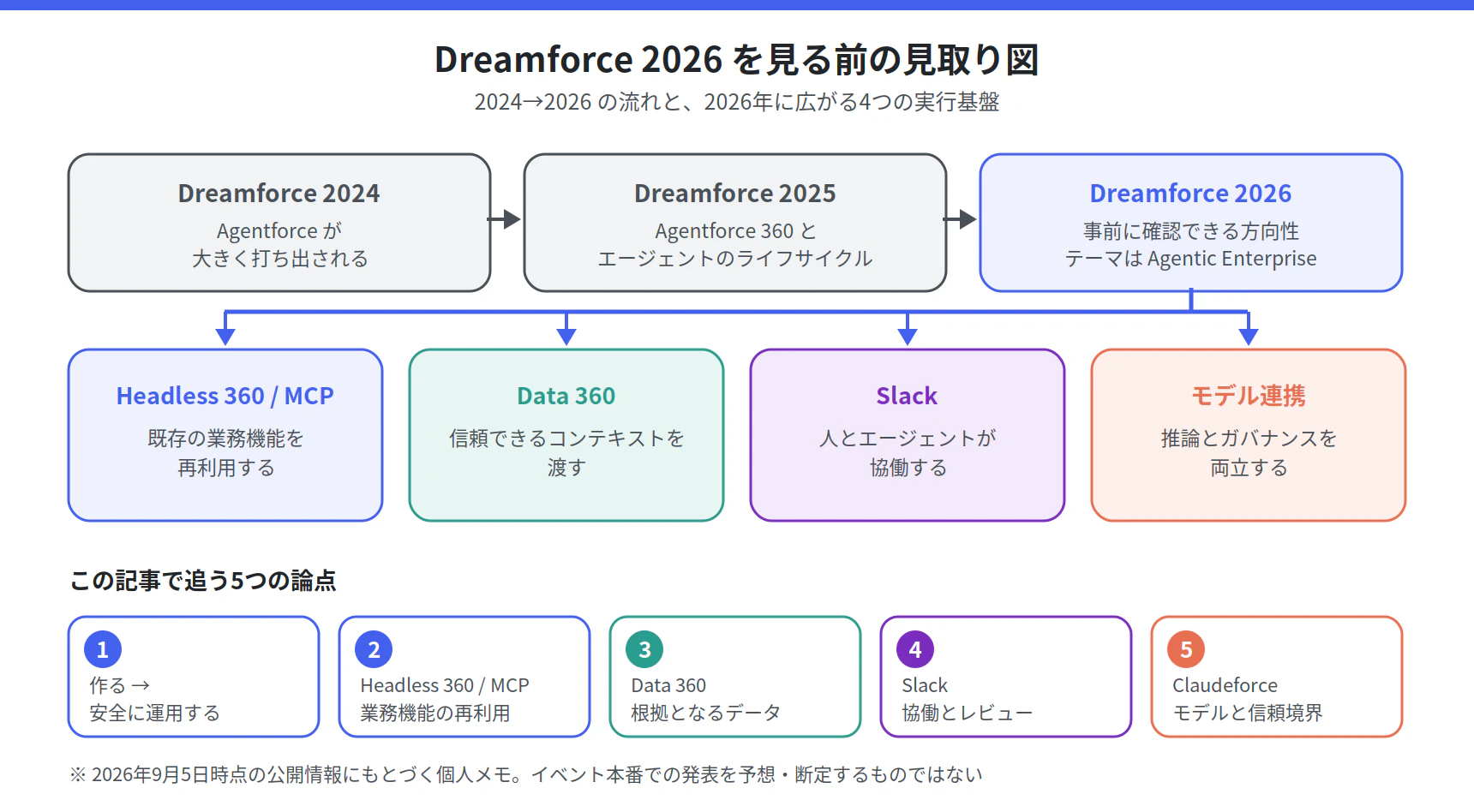This screenshot has height=812, width=1474.
Task: Click the text '安全に運用する'
Action: (155, 713)
